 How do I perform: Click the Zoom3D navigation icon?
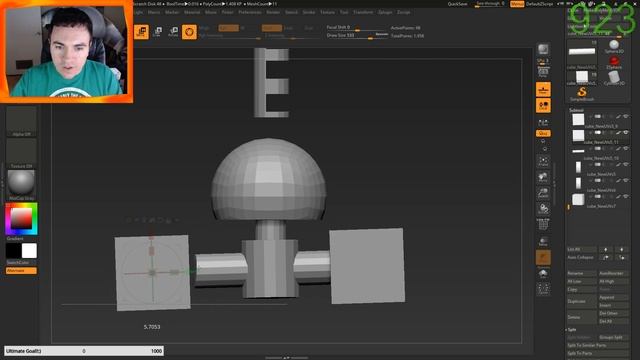pyautogui.click(x=543, y=193)
